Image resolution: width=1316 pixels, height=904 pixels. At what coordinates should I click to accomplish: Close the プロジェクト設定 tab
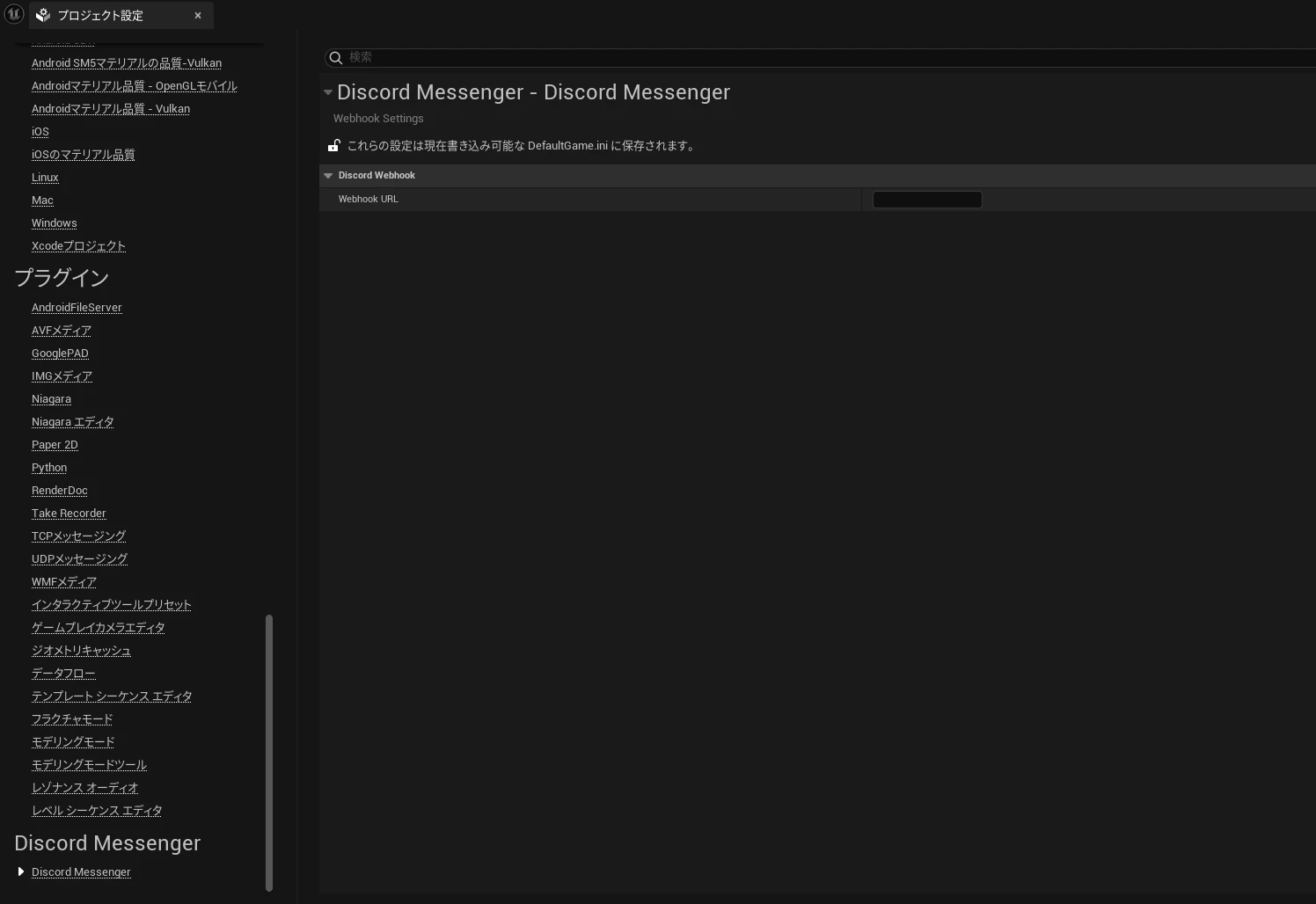[x=198, y=15]
